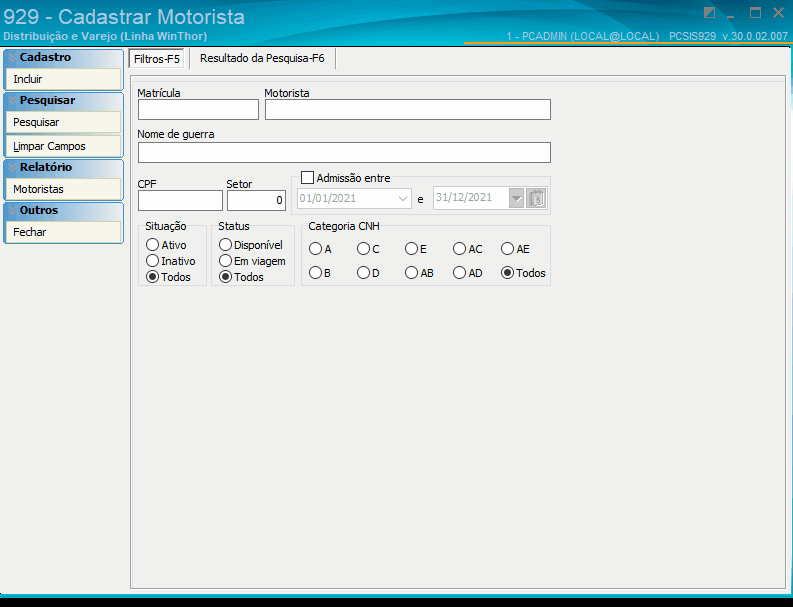Click the Fechar button

(x=64, y=232)
